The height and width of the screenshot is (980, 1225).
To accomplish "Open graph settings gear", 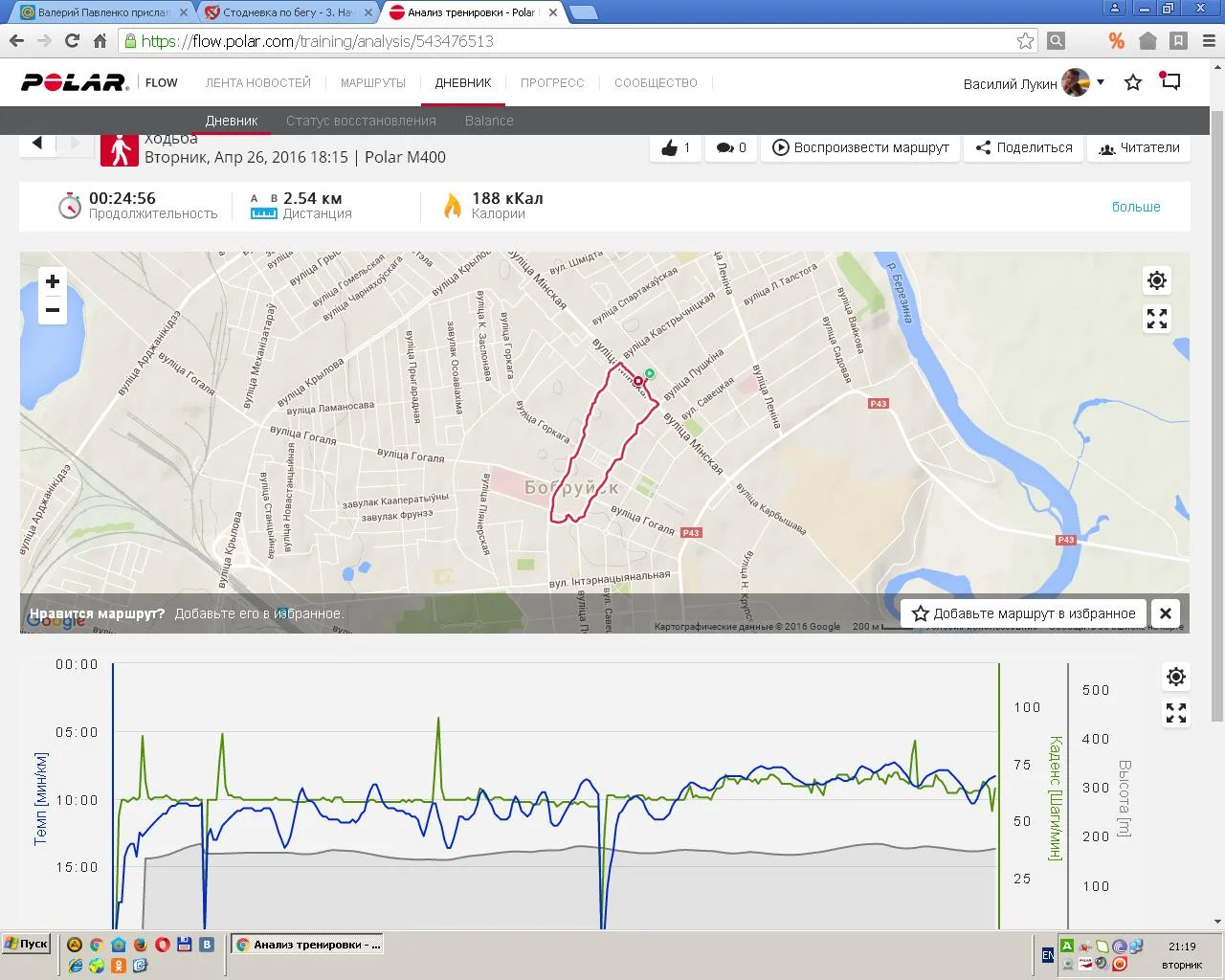I will pyautogui.click(x=1176, y=677).
